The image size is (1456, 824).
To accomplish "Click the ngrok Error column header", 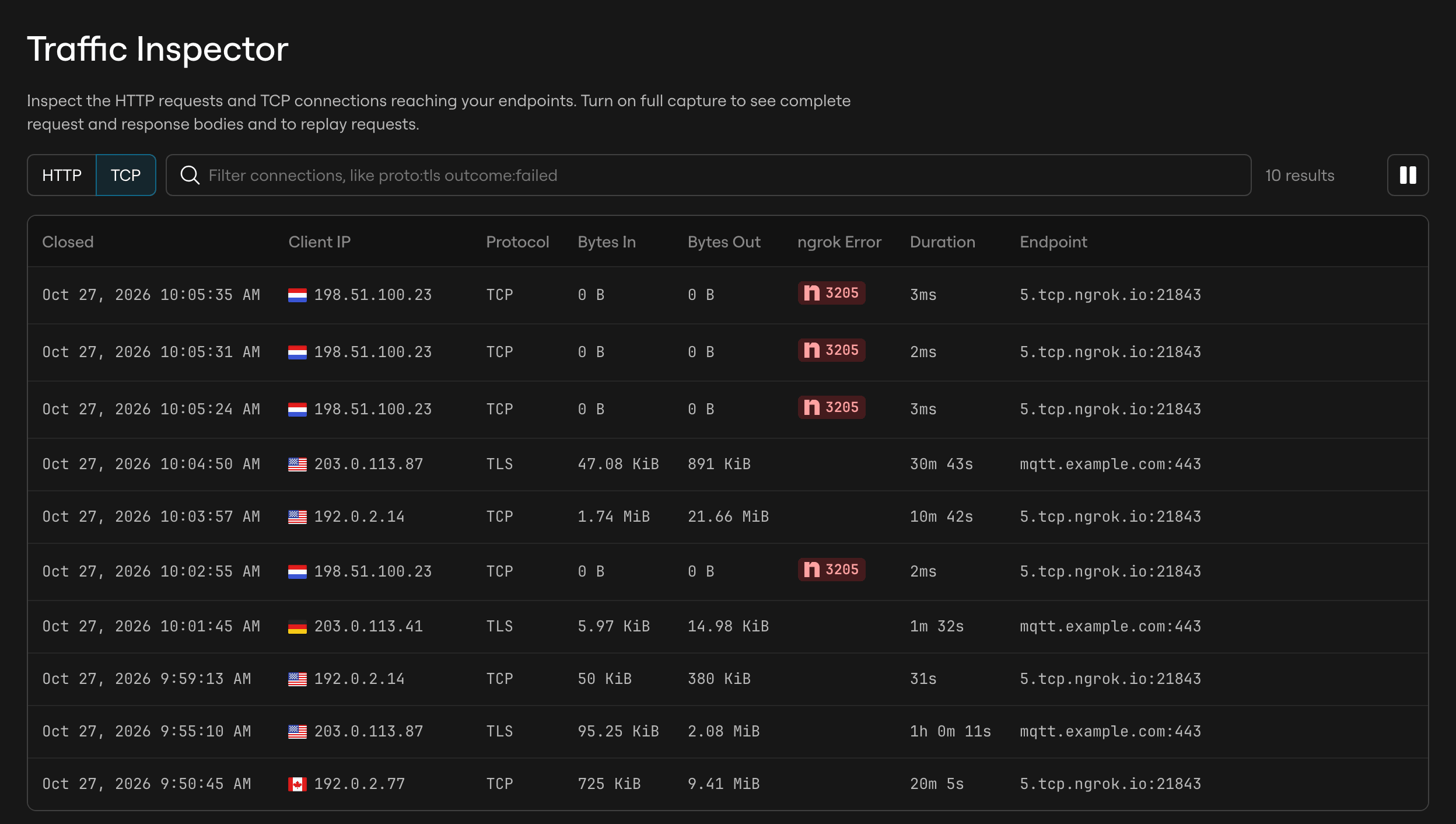I will pos(839,242).
